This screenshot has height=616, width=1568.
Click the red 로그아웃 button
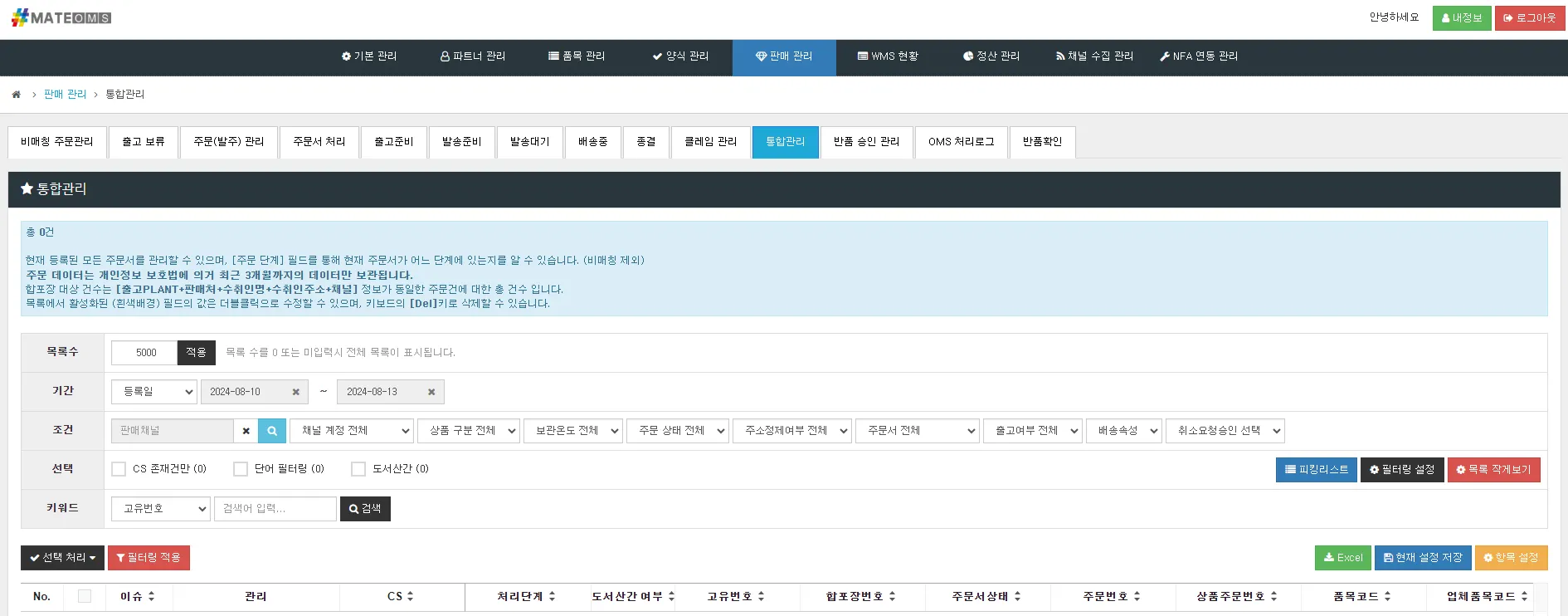pyautogui.click(x=1530, y=18)
